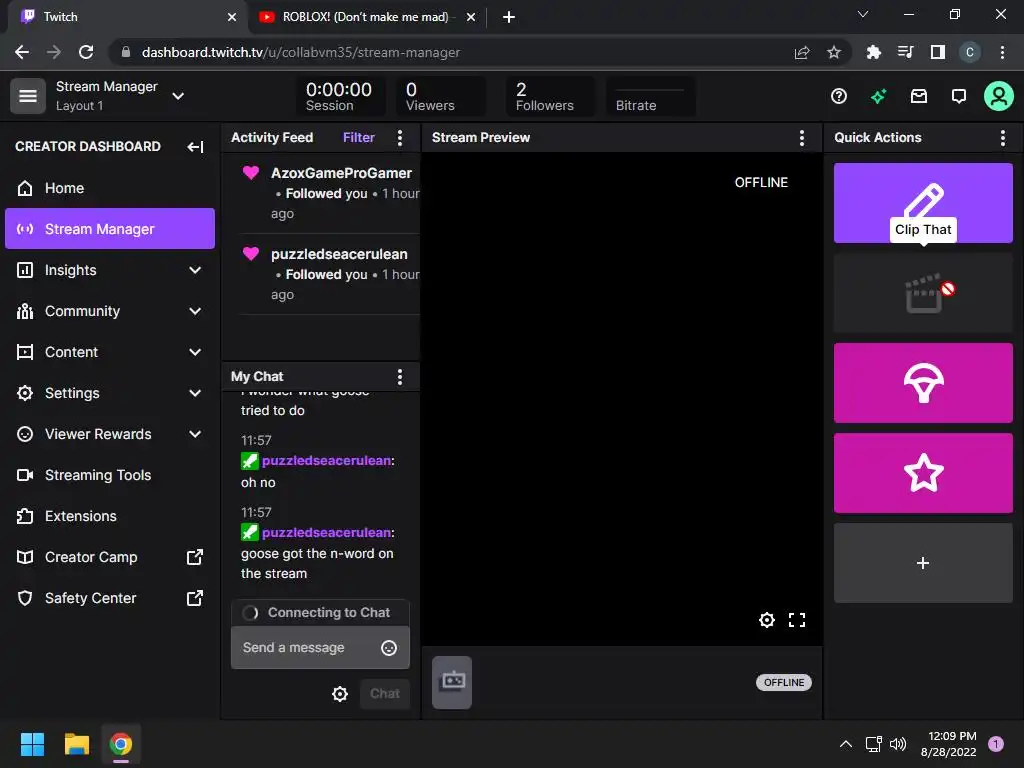The width and height of the screenshot is (1024, 768).
Task: Open Quick Actions three-dot options menu
Action: [x=1002, y=137]
